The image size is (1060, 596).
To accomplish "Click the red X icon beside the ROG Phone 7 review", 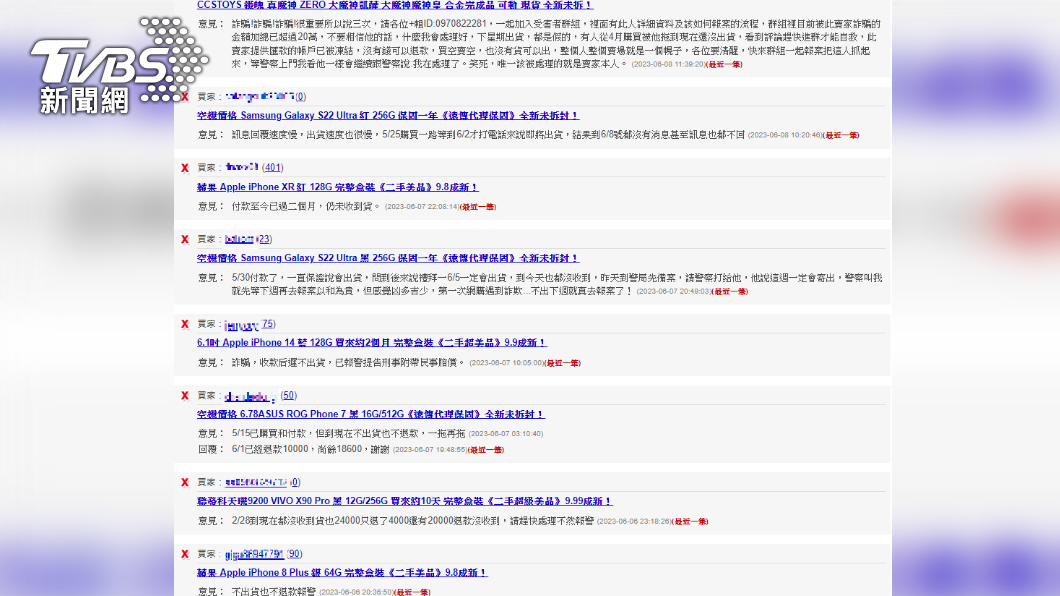I will [185, 396].
